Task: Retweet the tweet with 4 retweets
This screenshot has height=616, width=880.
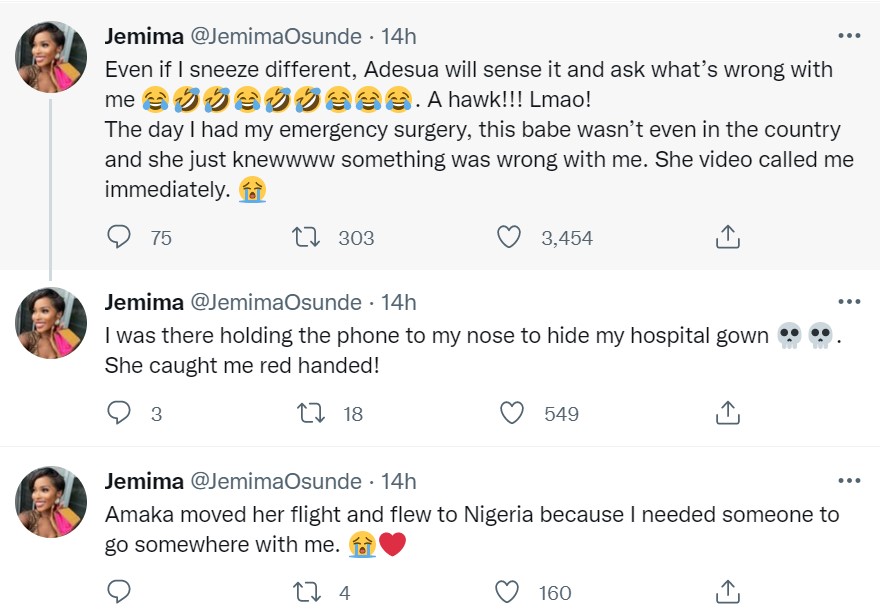Action: coord(307,592)
